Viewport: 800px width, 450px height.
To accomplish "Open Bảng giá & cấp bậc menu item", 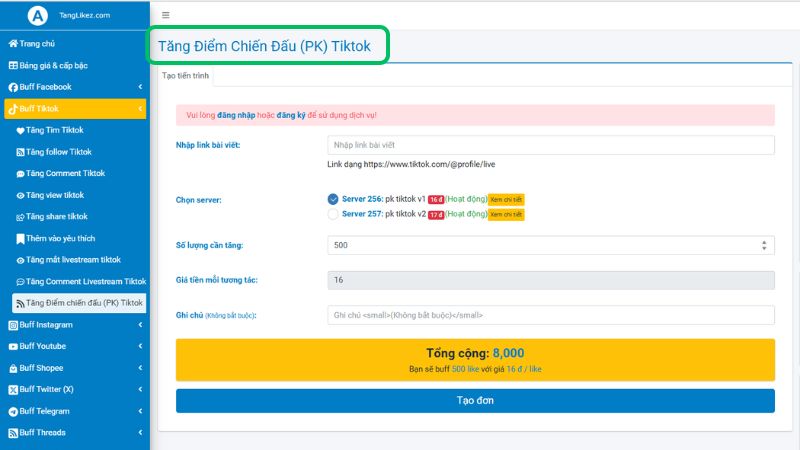I will point(75,65).
